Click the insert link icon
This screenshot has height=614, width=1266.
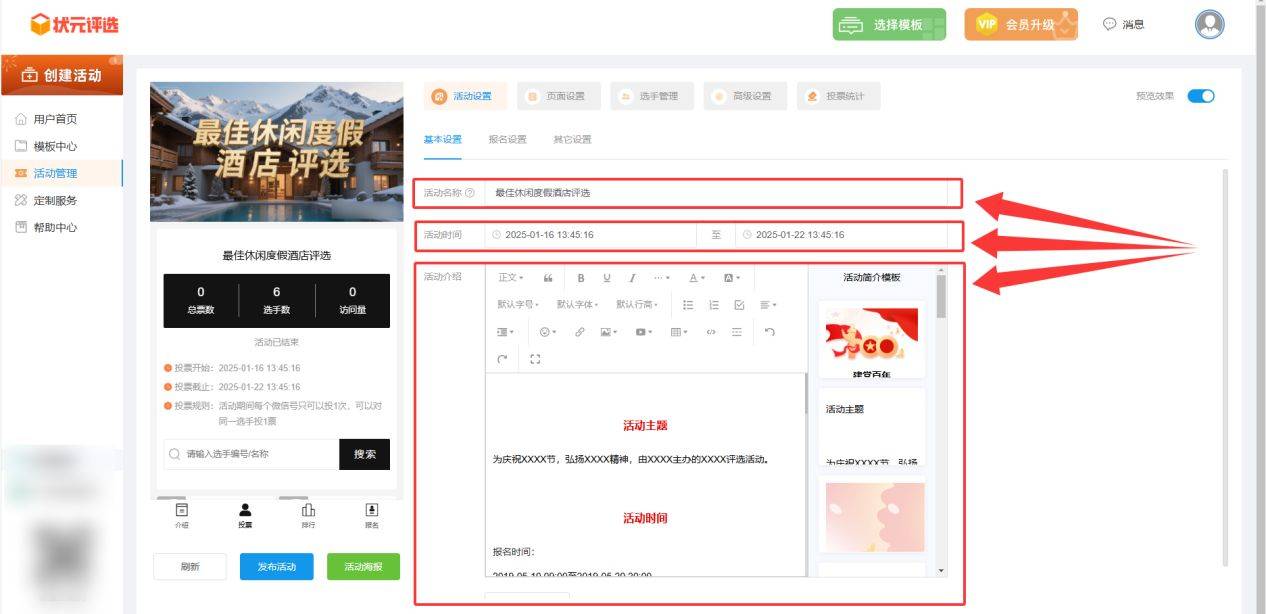pos(580,332)
